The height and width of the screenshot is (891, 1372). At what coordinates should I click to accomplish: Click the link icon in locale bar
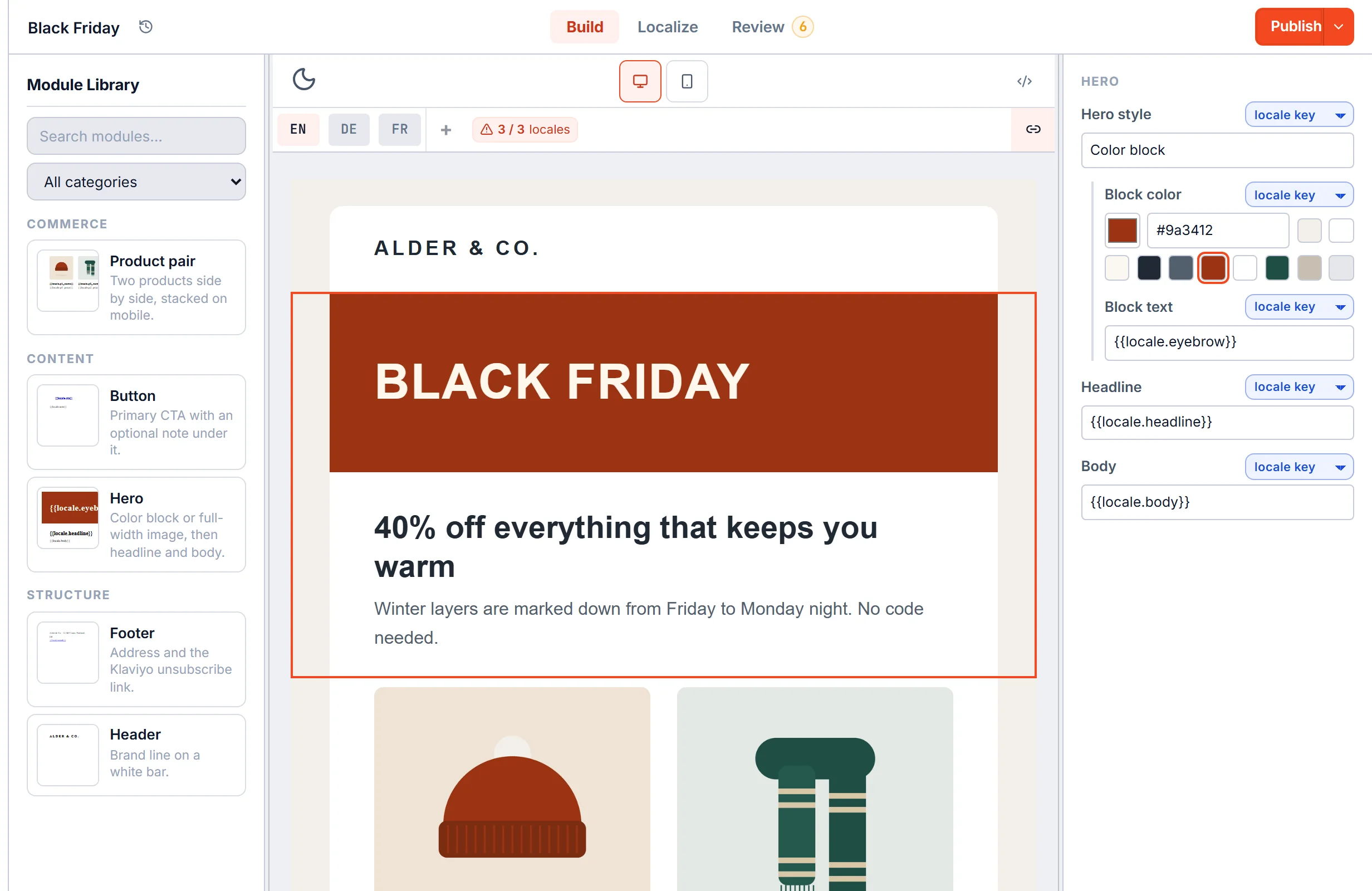click(x=1033, y=129)
